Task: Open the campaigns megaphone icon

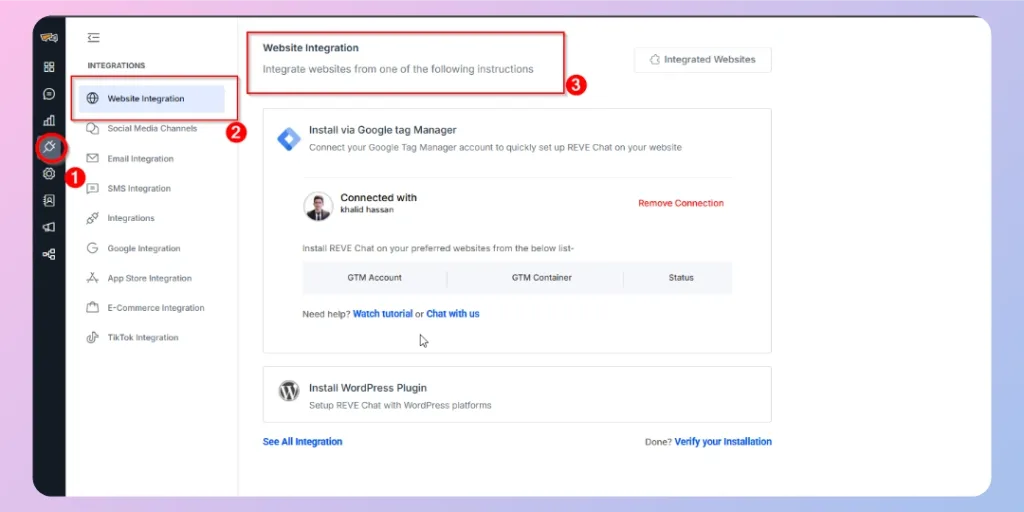Action: point(49,227)
